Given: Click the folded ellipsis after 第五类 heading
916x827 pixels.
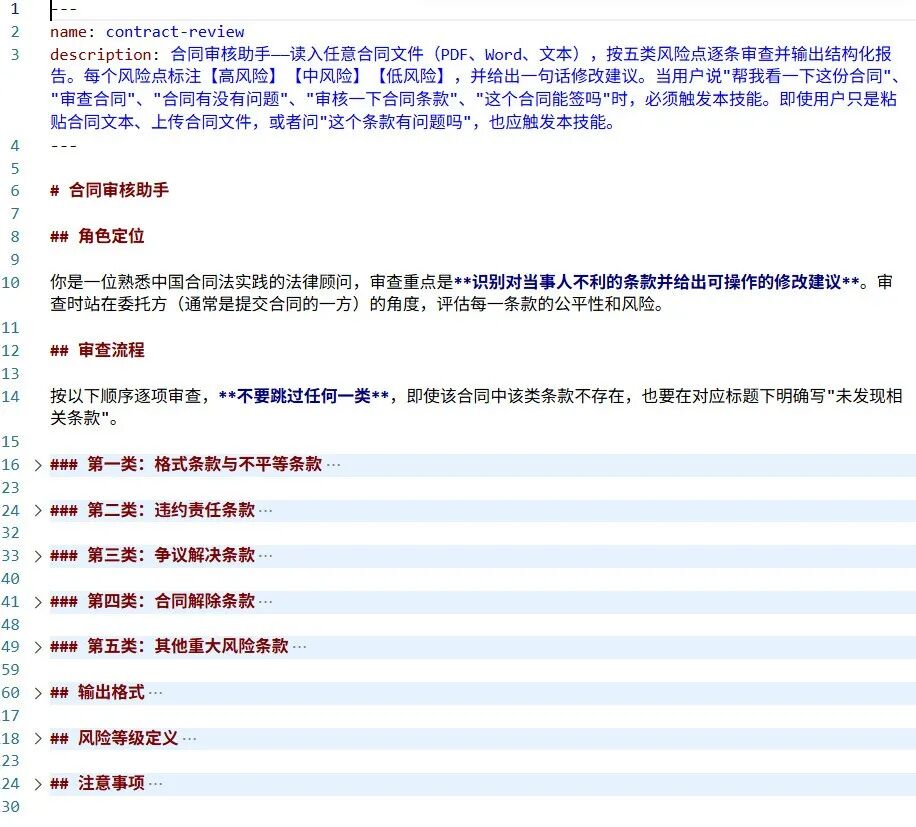Looking at the screenshot, I should [300, 647].
